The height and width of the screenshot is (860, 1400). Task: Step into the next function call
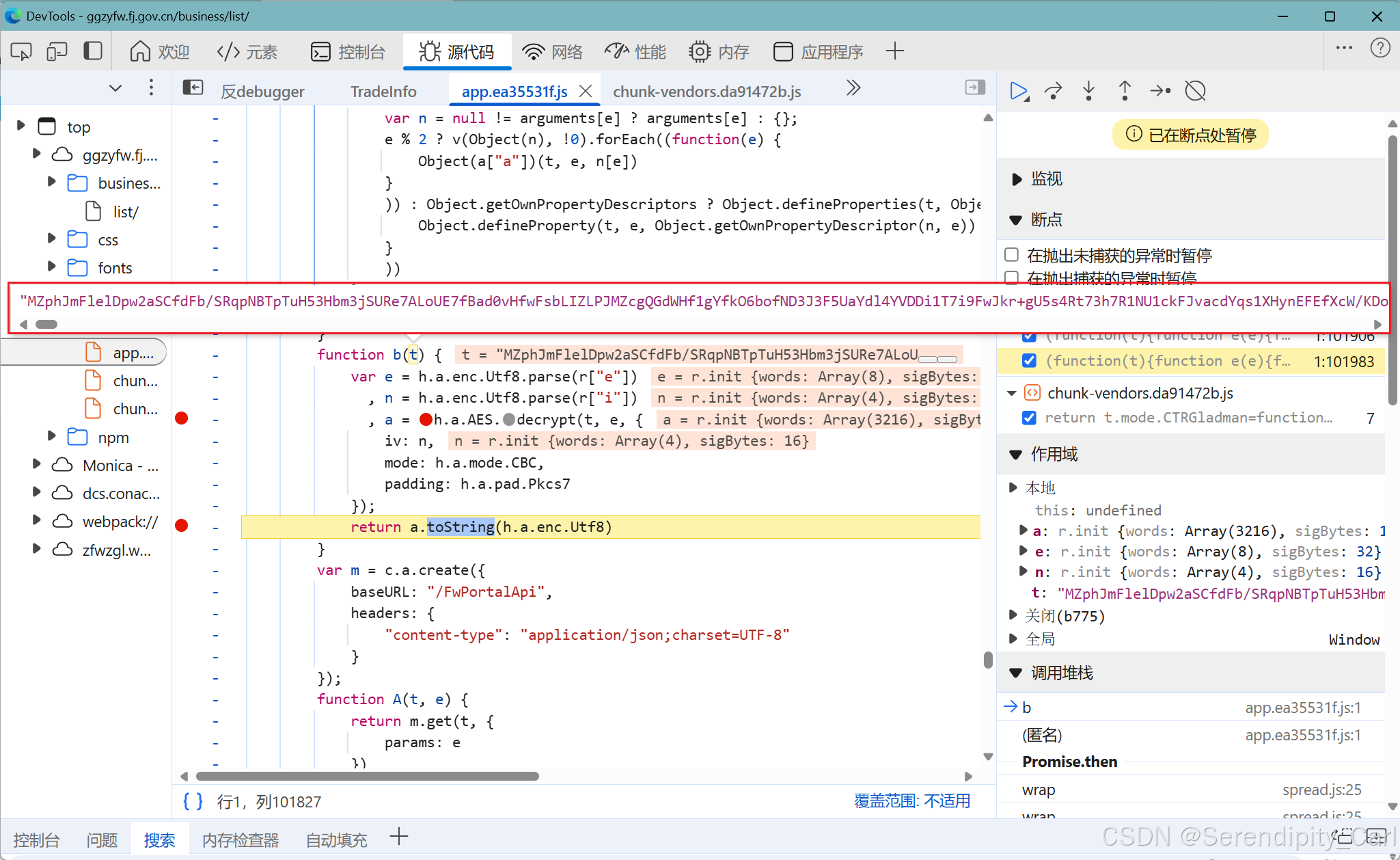click(1088, 90)
